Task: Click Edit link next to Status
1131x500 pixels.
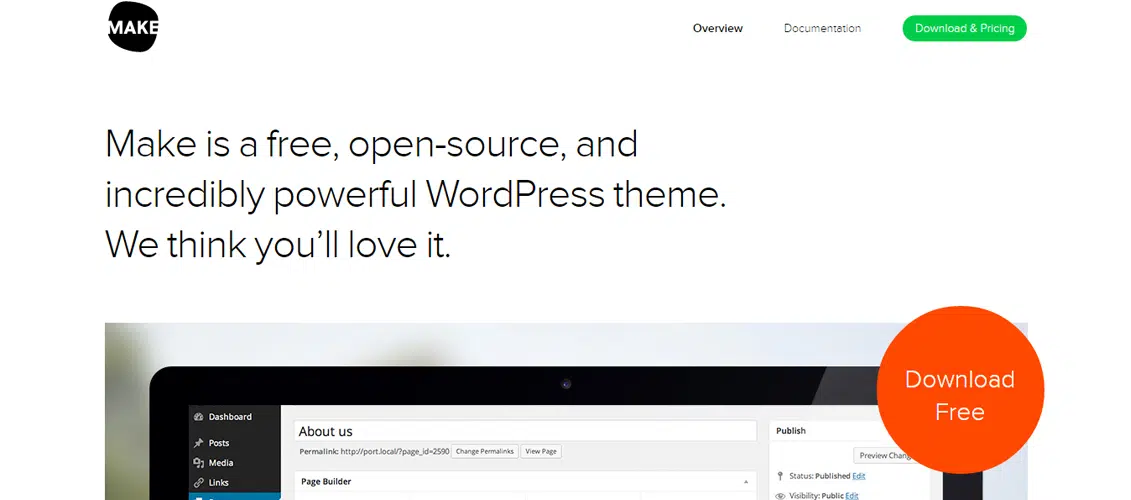Action: (859, 476)
